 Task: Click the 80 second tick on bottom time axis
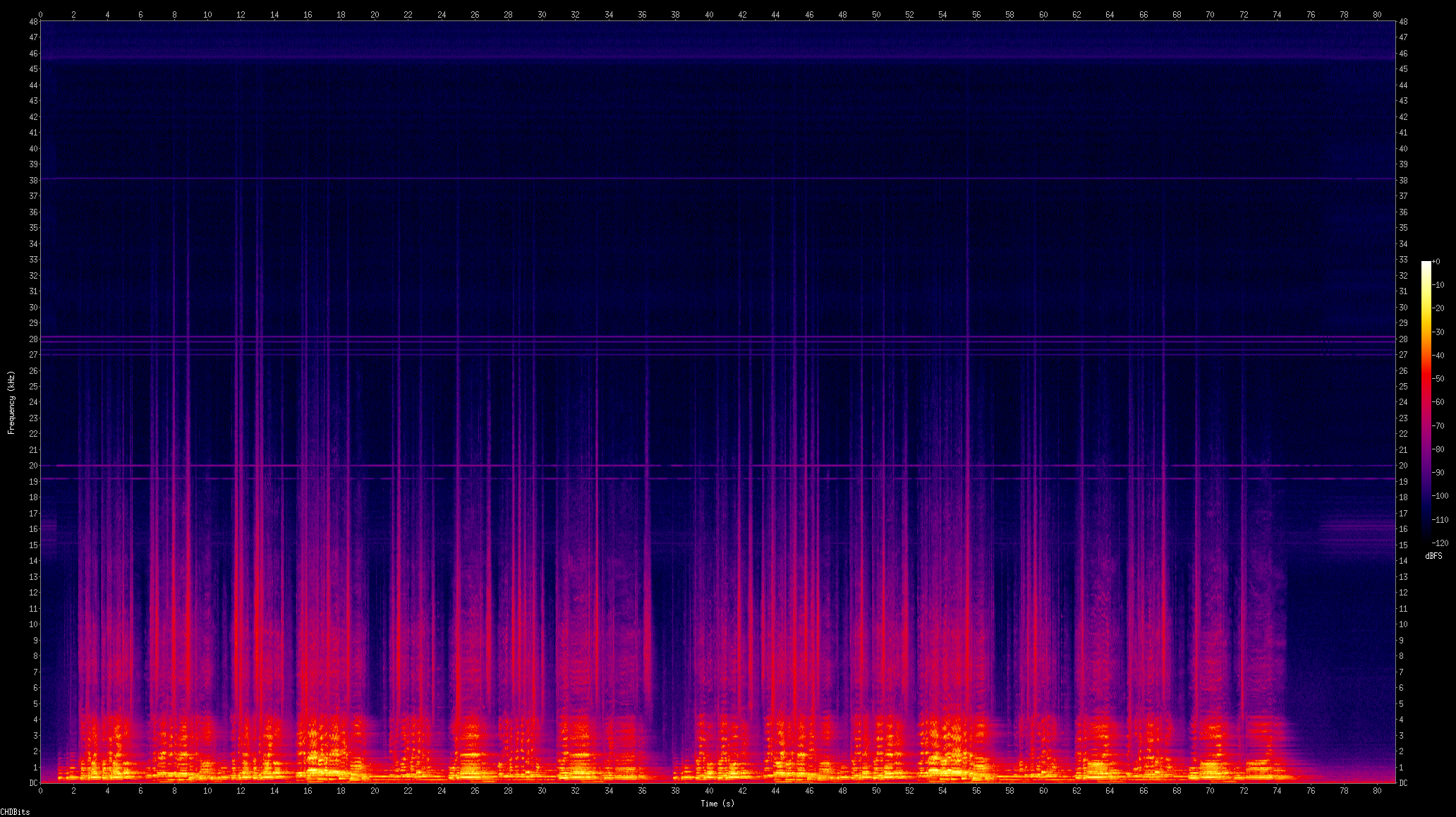point(1378,791)
